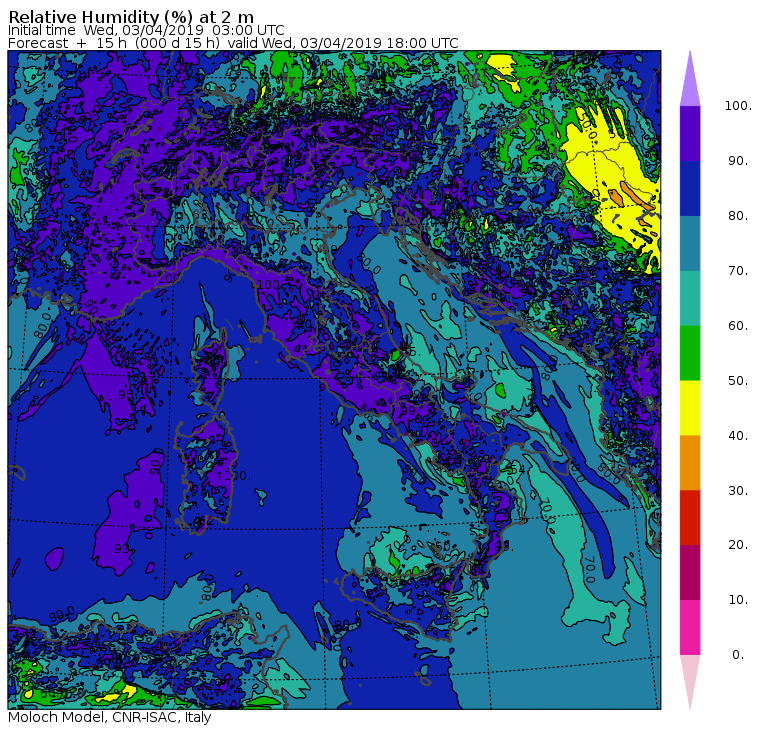Click the 0-10 pink legend swatch
This screenshot has width=760, height=731.
coord(690,627)
